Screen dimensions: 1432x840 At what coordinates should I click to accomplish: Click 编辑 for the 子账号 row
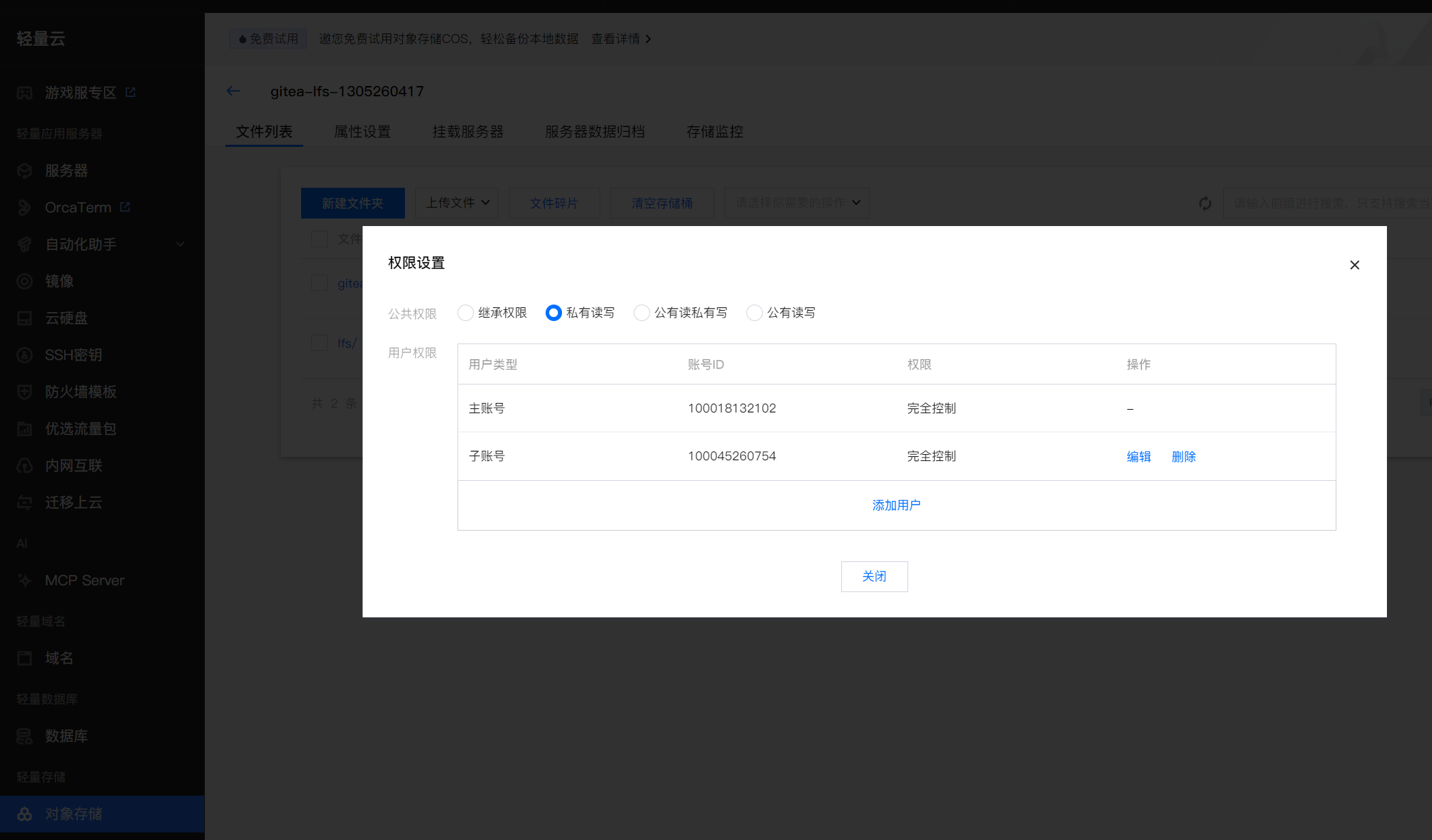[x=1138, y=457]
